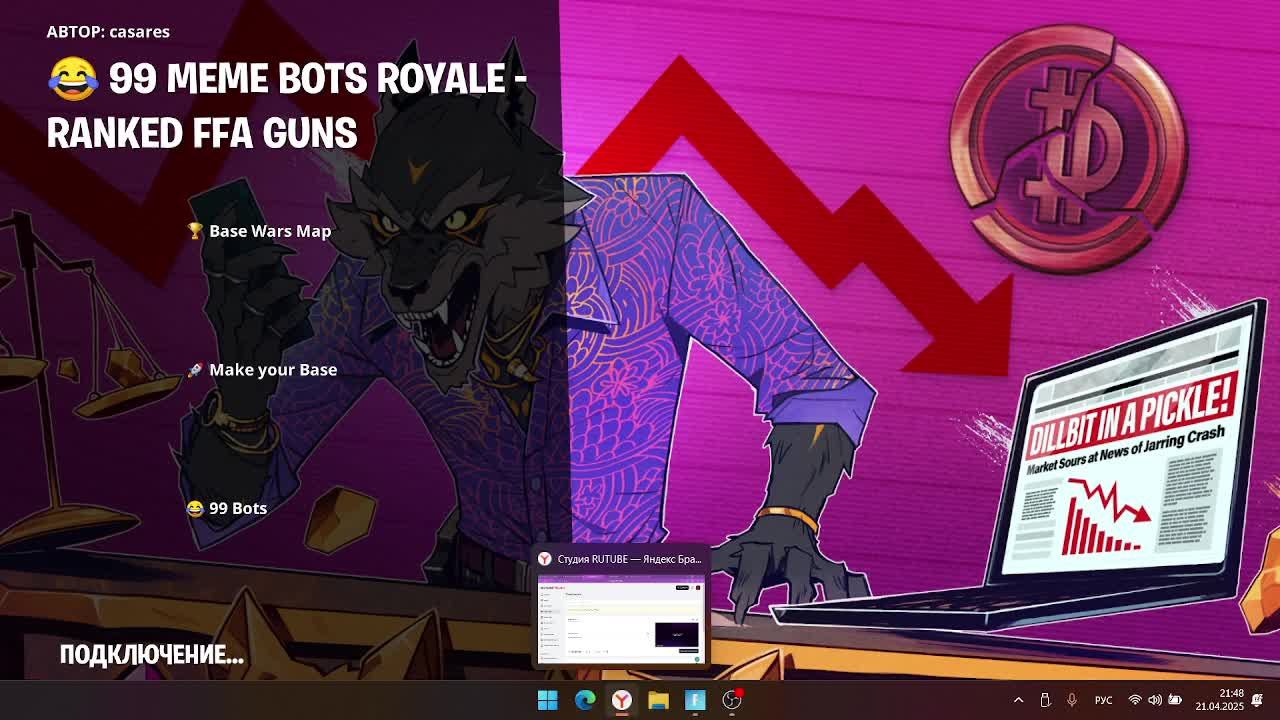Image resolution: width=1280 pixels, height=720 pixels.
Task: Click the battery status tray icon
Action: click(1175, 700)
